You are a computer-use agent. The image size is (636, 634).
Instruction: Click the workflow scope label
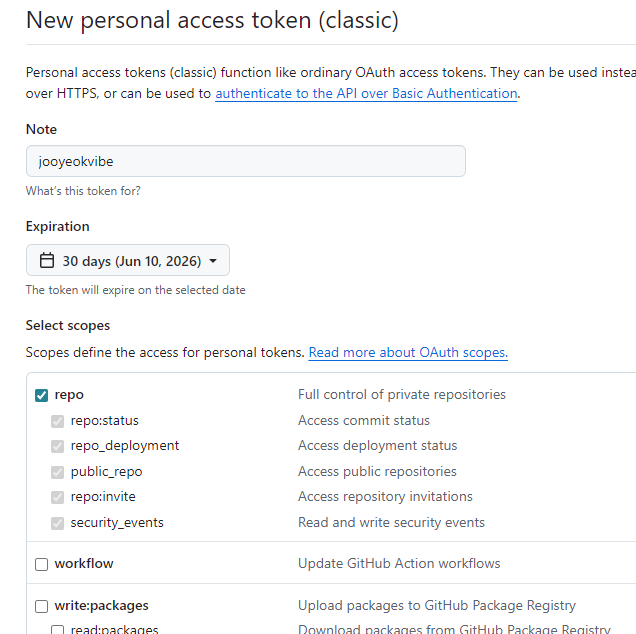pyautogui.click(x=84, y=563)
